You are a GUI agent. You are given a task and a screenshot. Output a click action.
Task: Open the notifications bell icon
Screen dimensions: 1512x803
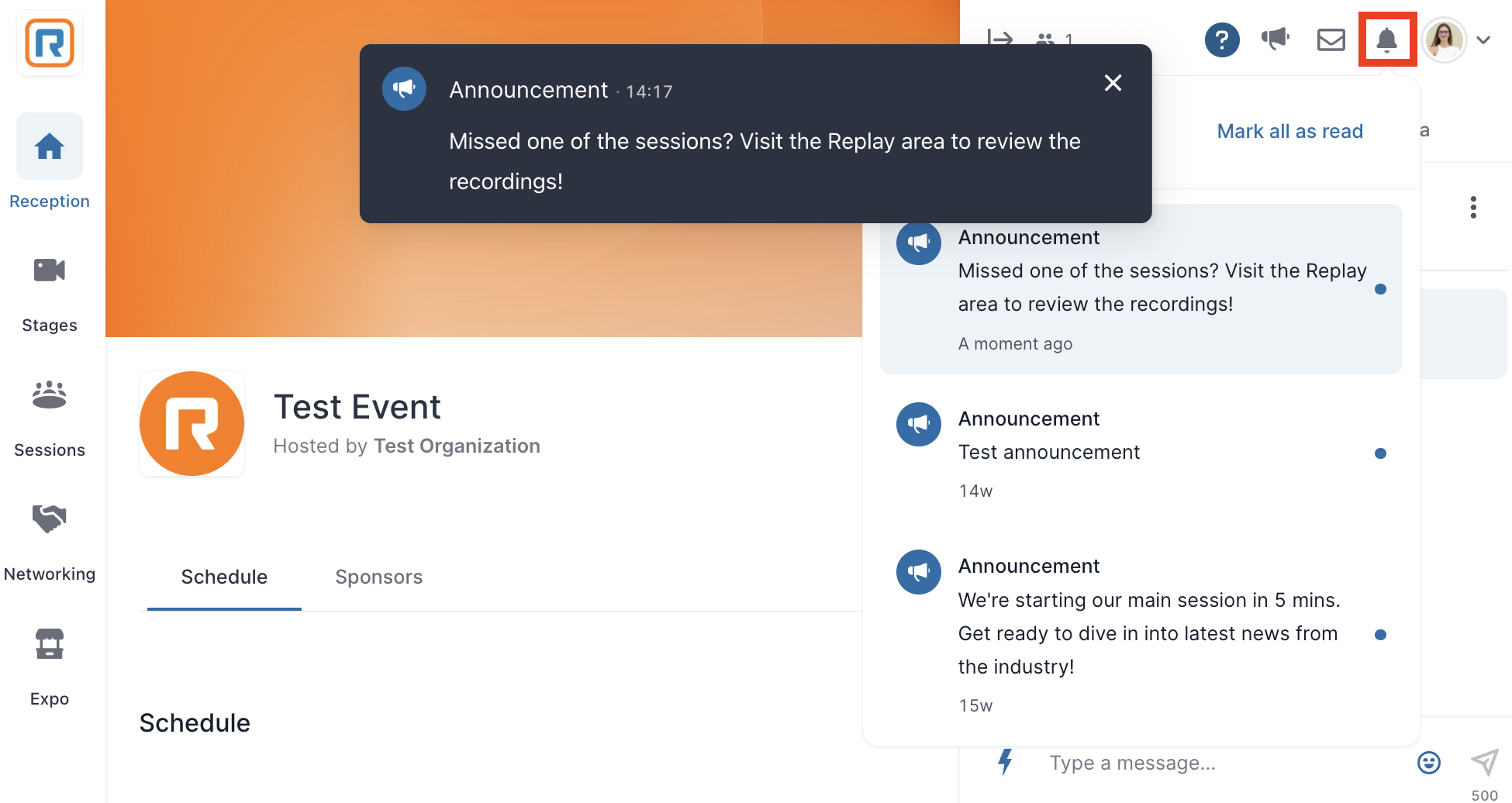[x=1386, y=40]
